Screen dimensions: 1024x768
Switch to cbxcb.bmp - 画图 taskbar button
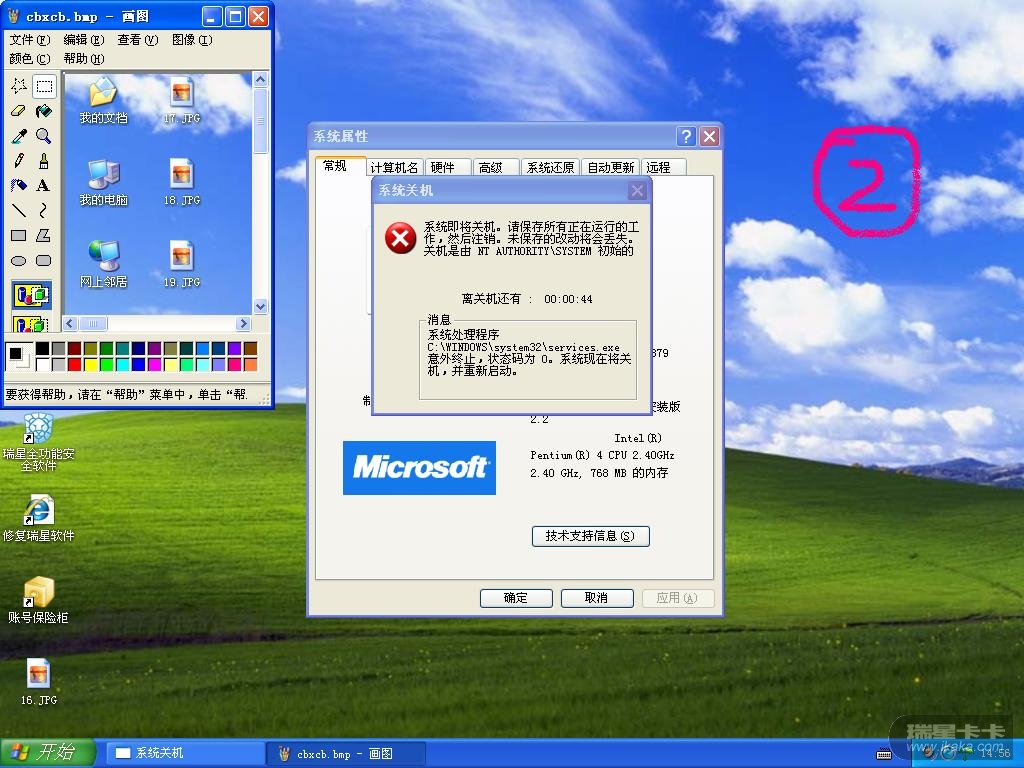coord(346,754)
